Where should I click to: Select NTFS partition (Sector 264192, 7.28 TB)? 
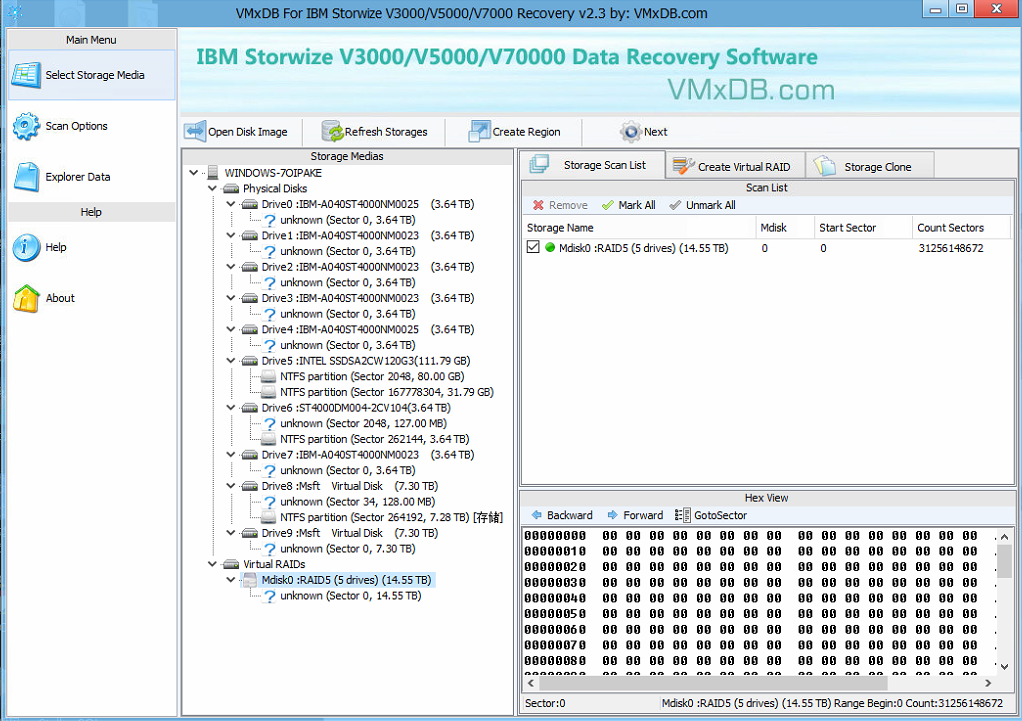pos(391,517)
